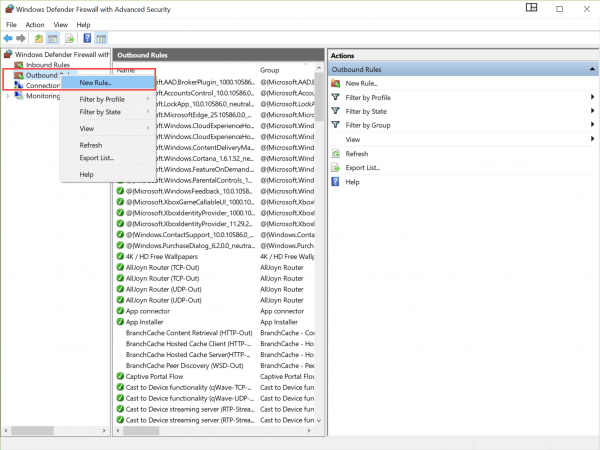Click the Help icon in Actions pane
Image resolution: width=600 pixels, height=450 pixels.
coord(336,182)
